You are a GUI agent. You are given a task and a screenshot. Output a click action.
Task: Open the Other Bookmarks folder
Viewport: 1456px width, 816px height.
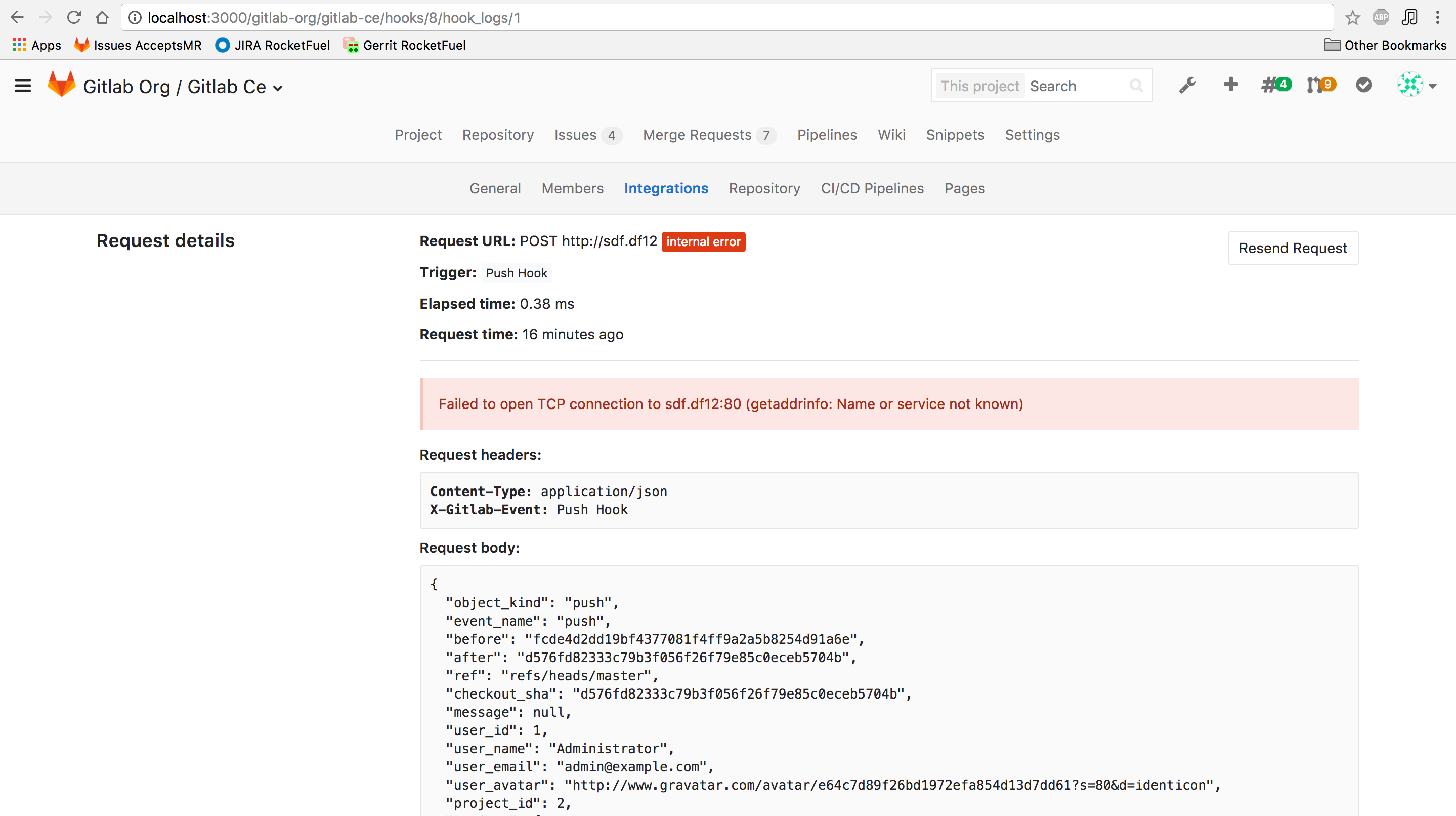click(1385, 45)
